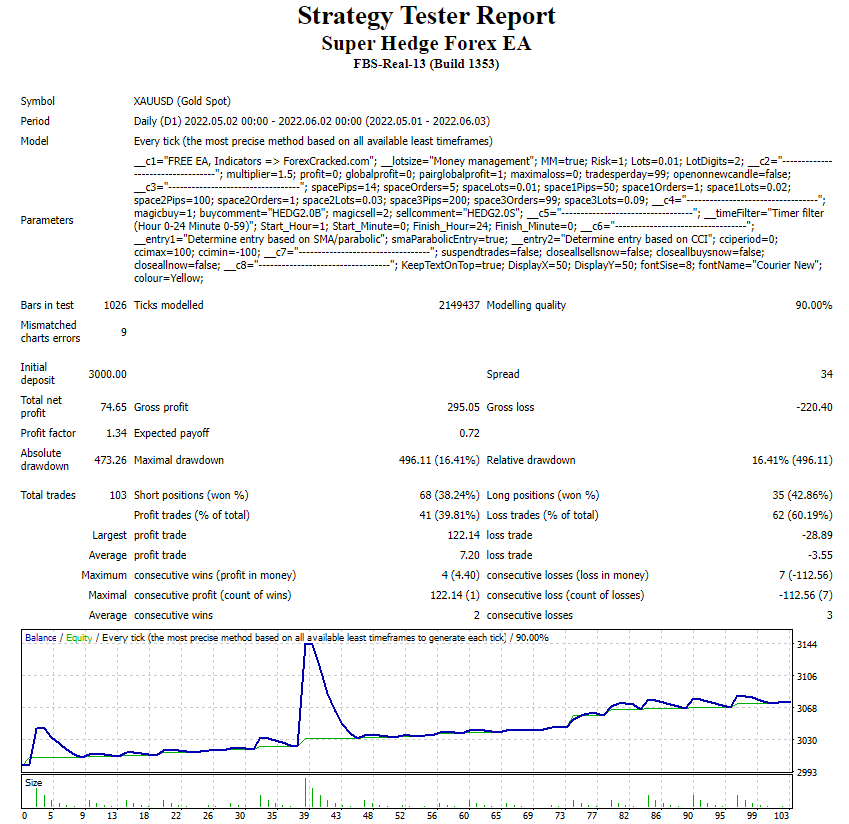Screen dimensions: 849x824
Task: Click the Relative drawdown 16.41% (496.11) value
Action: [791, 460]
